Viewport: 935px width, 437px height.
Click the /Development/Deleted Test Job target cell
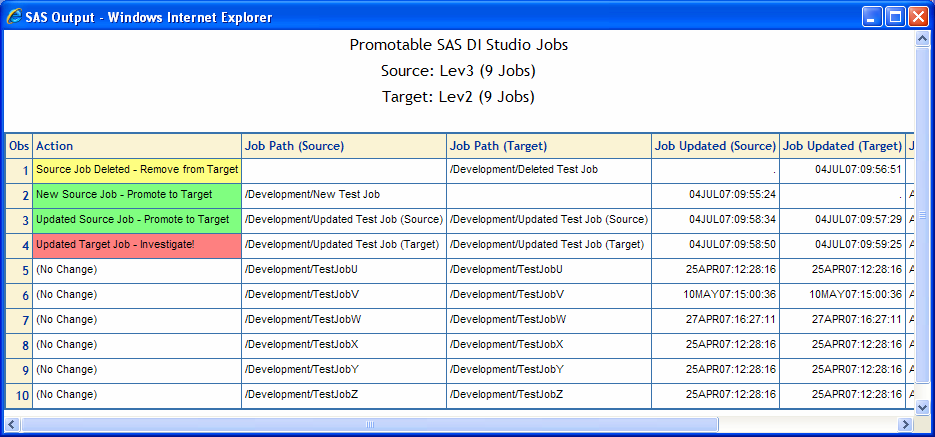(549, 171)
